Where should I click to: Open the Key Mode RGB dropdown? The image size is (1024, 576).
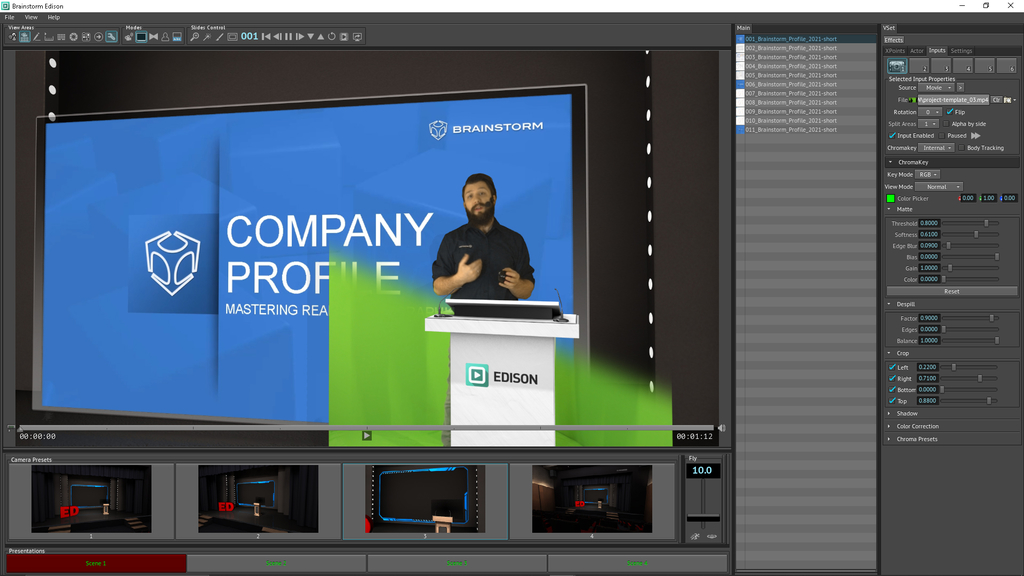coord(927,174)
